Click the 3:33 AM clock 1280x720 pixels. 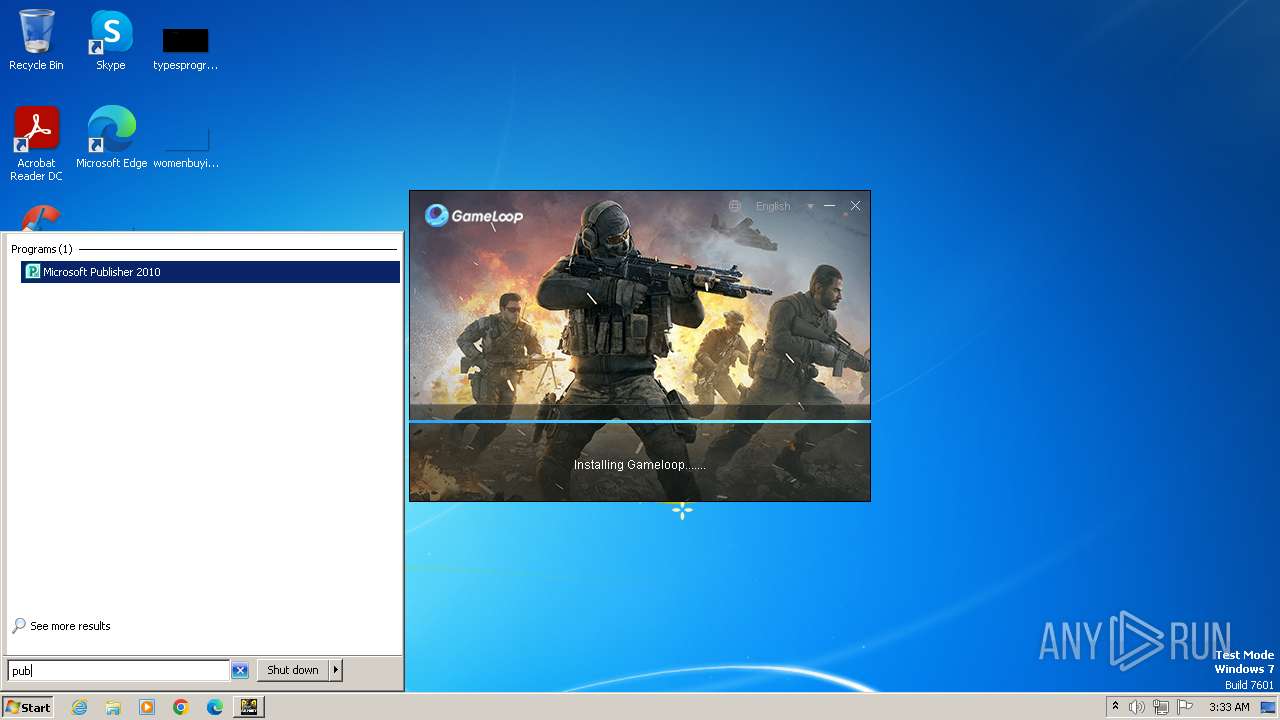pos(1229,707)
